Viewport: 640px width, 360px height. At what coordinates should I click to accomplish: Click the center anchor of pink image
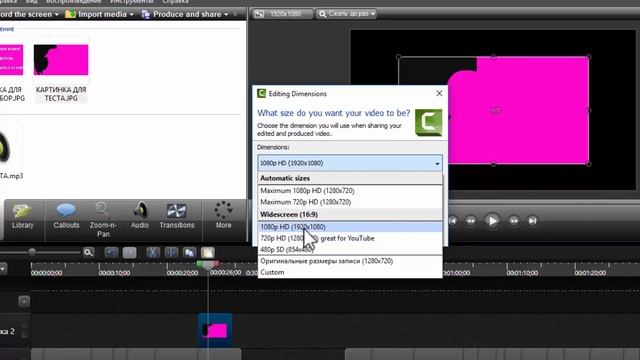(x=496, y=110)
